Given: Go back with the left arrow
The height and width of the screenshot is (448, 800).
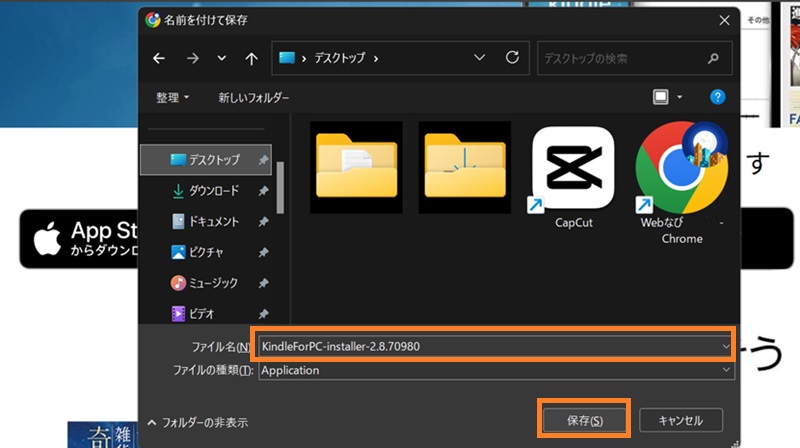Looking at the screenshot, I should tap(159, 59).
